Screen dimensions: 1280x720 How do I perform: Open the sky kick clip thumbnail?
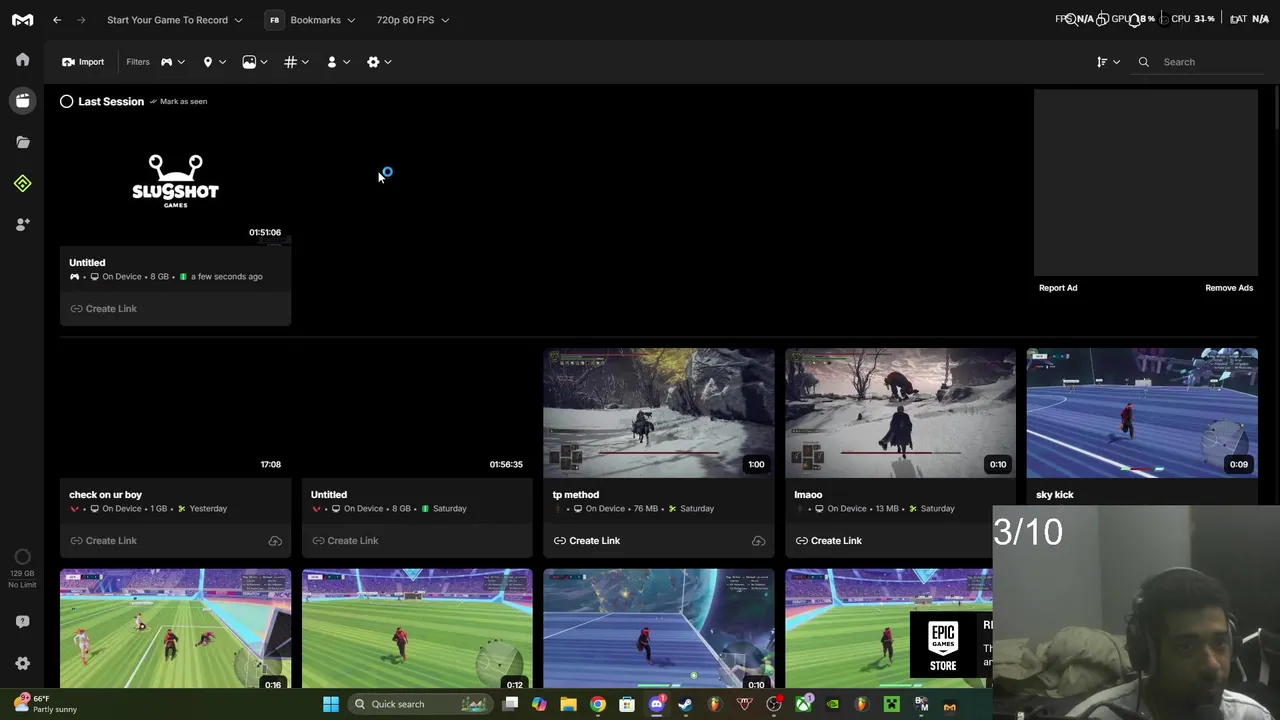coord(1142,413)
